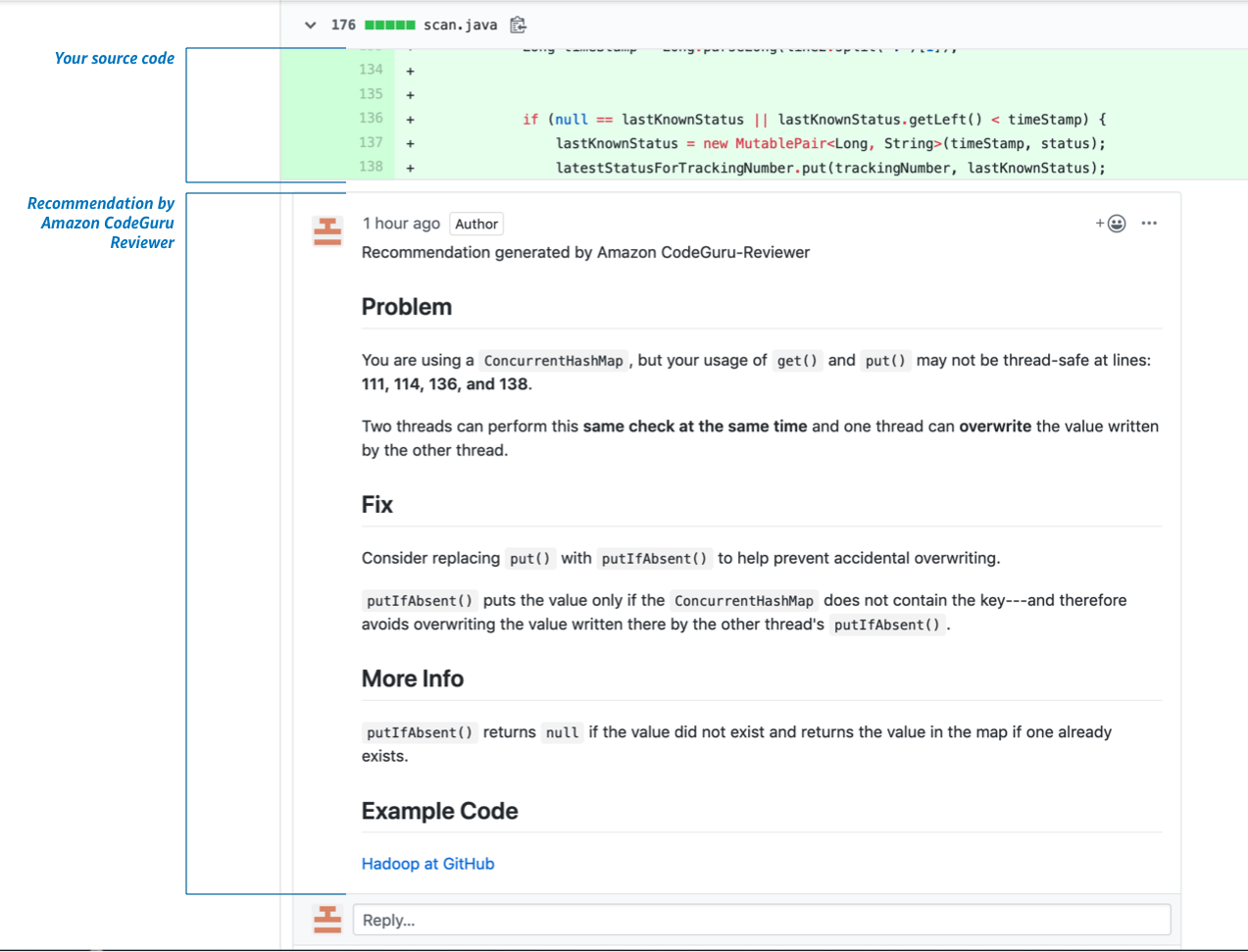This screenshot has height=952, width=1248.
Task: Select line number 136 in diff
Action: 371,119
